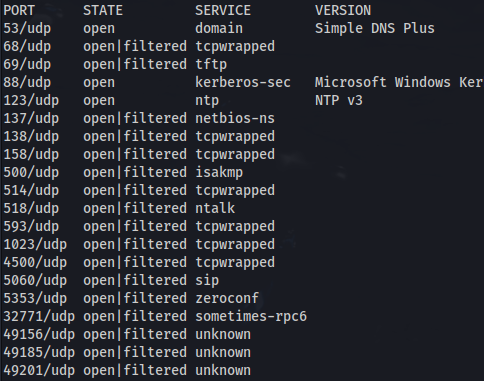484x381 pixels.
Task: Click the SERVICE column header
Action: click(x=223, y=10)
